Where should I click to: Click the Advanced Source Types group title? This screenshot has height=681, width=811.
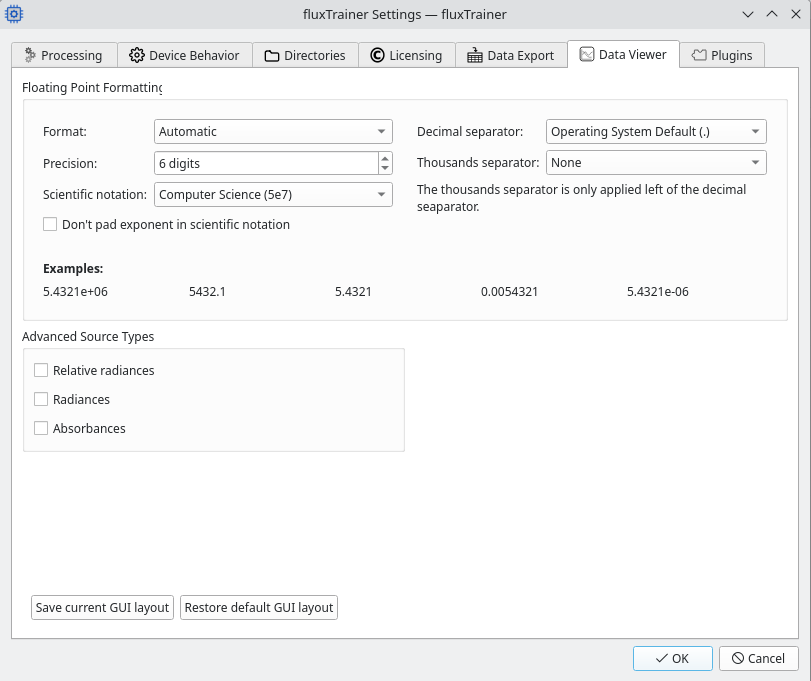88,337
